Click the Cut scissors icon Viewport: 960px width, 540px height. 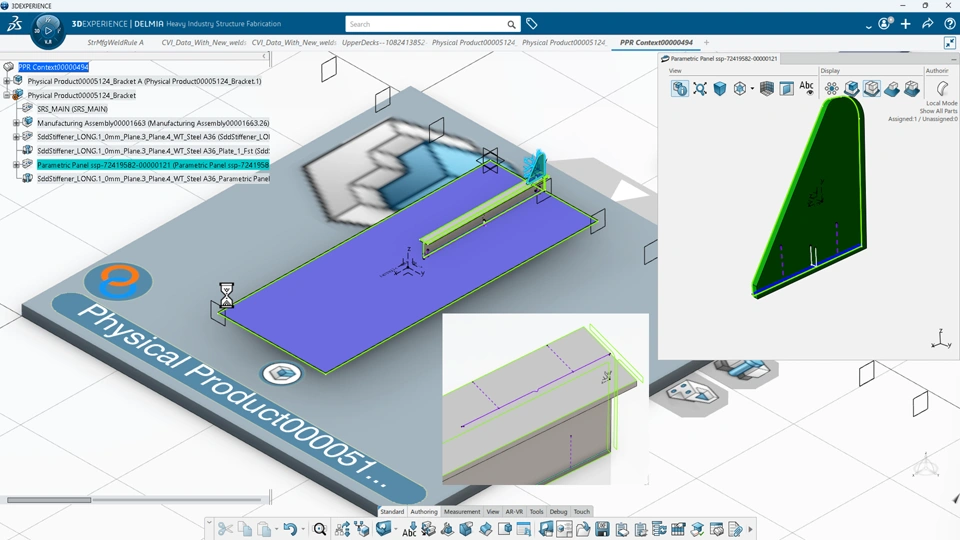pos(225,529)
